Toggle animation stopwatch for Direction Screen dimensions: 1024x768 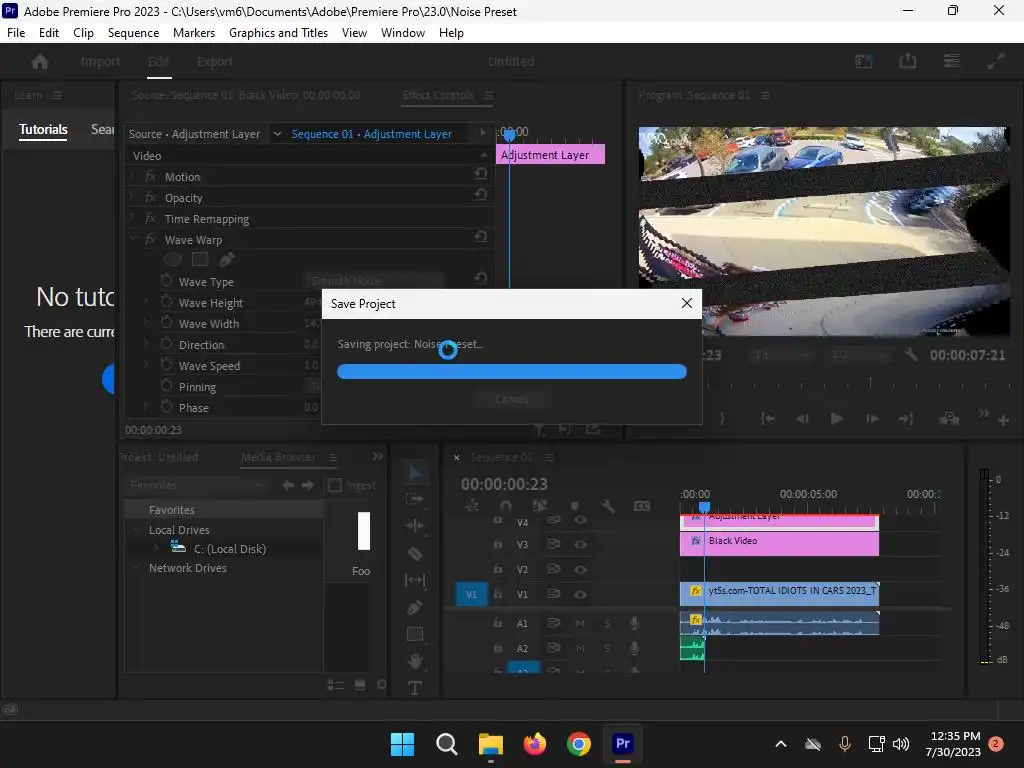pyautogui.click(x=167, y=344)
